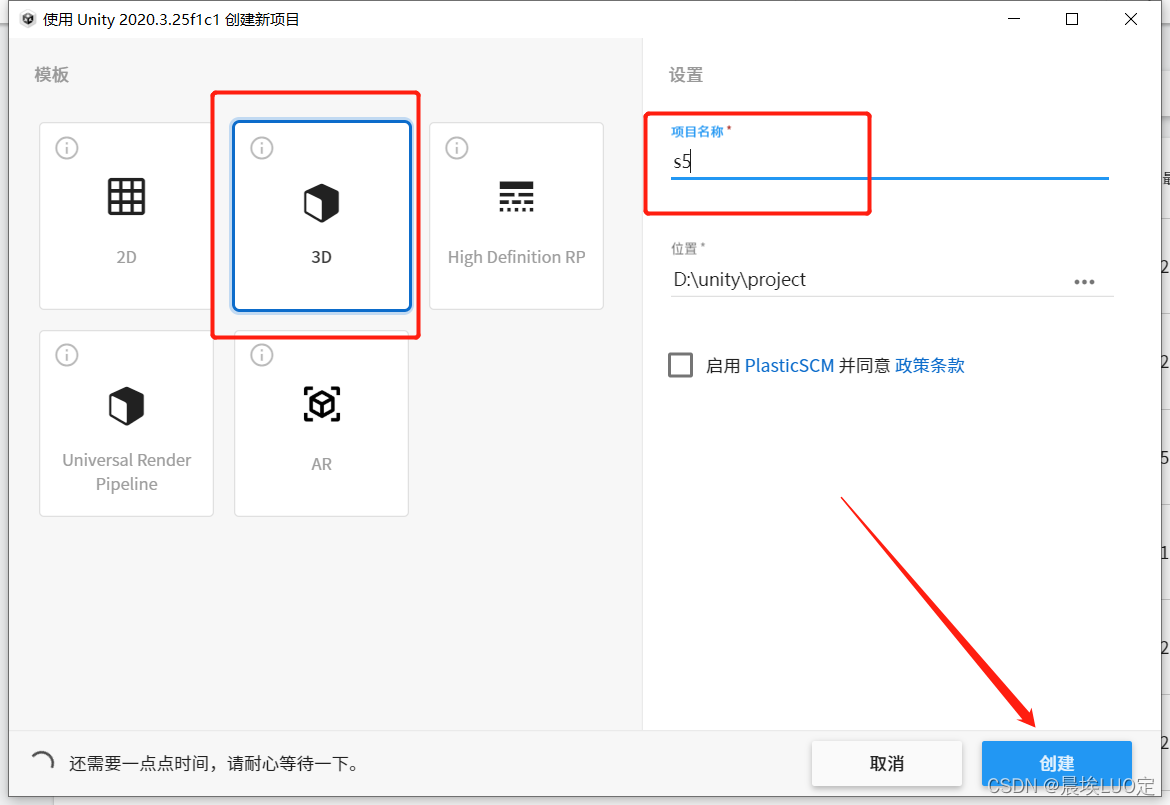Click the info icon on Universal Render Pipeline
This screenshot has width=1170, height=805.
pos(66,354)
